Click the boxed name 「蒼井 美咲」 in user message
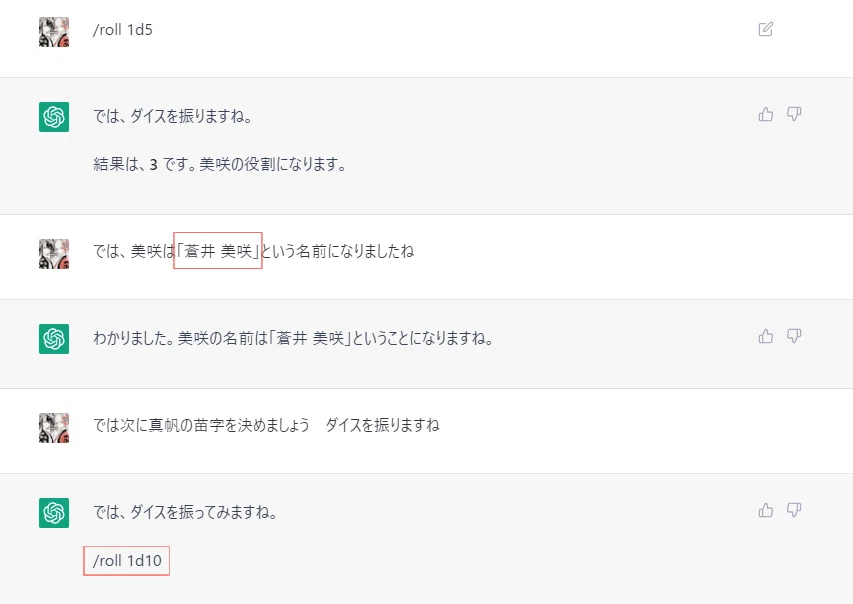Viewport: 853px width, 604px height. 218,250
